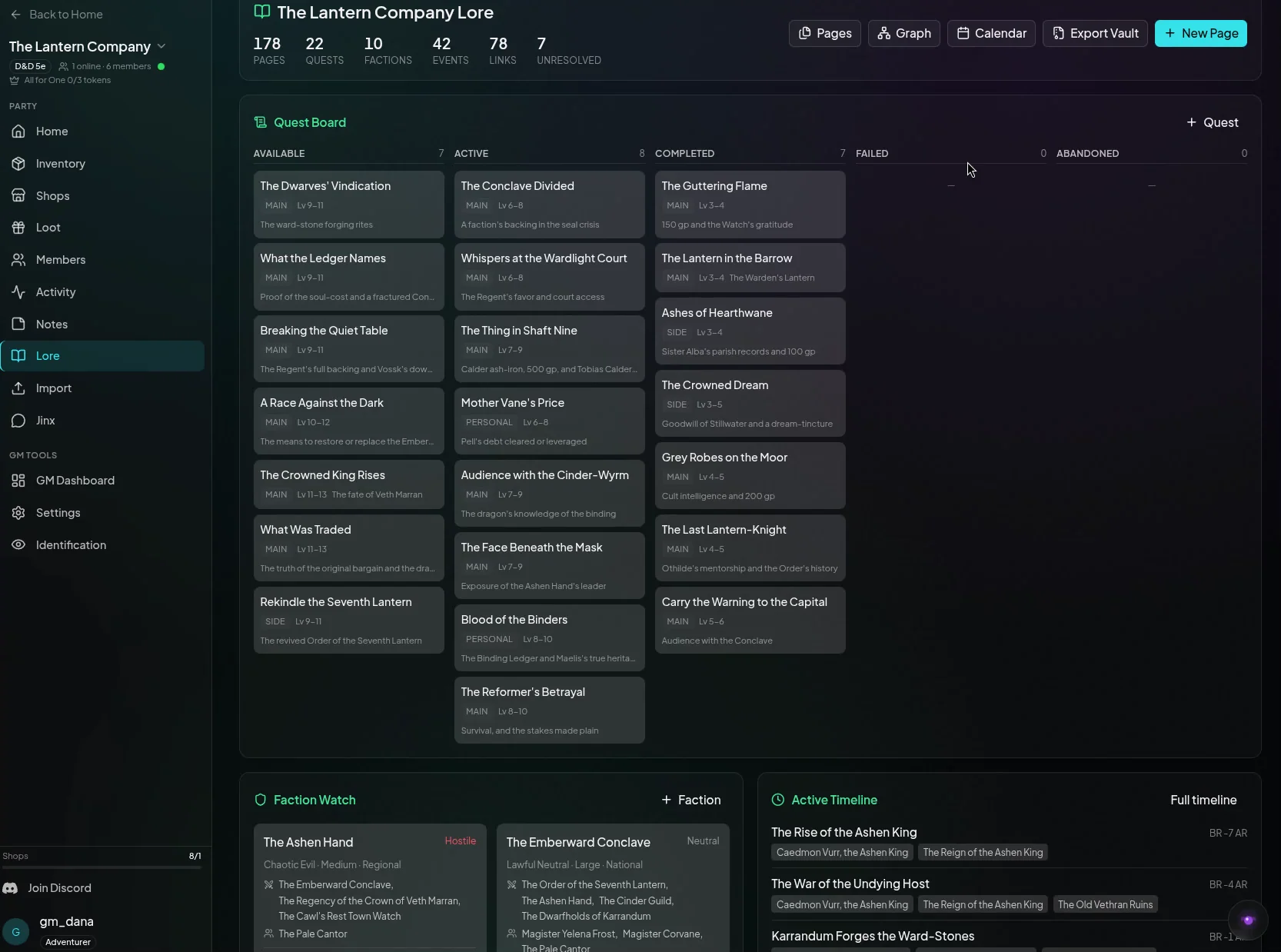The image size is (1281, 952).
Task: Open the Import upload icon
Action: (19, 388)
